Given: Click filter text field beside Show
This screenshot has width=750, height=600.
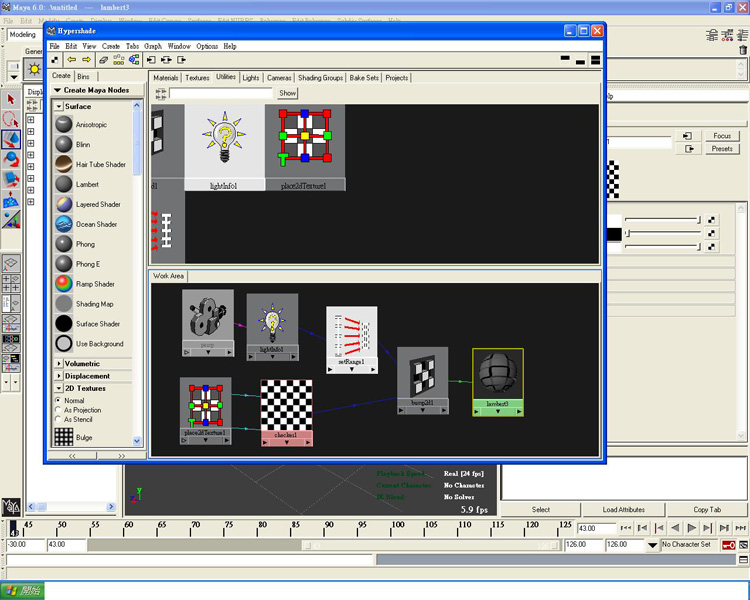Looking at the screenshot, I should pyautogui.click(x=221, y=93).
